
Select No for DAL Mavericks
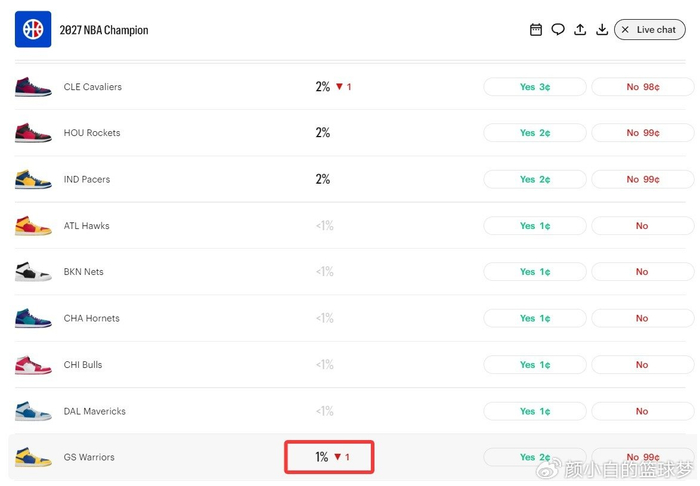click(643, 411)
